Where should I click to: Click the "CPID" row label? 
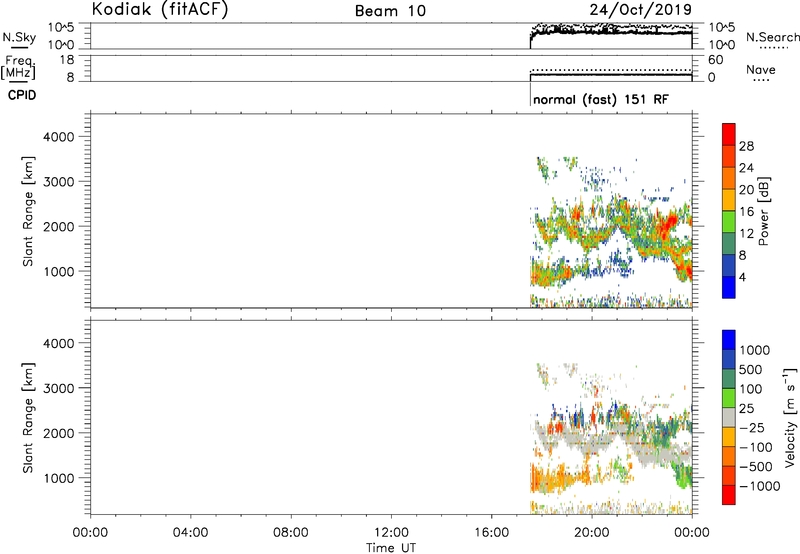point(22,95)
